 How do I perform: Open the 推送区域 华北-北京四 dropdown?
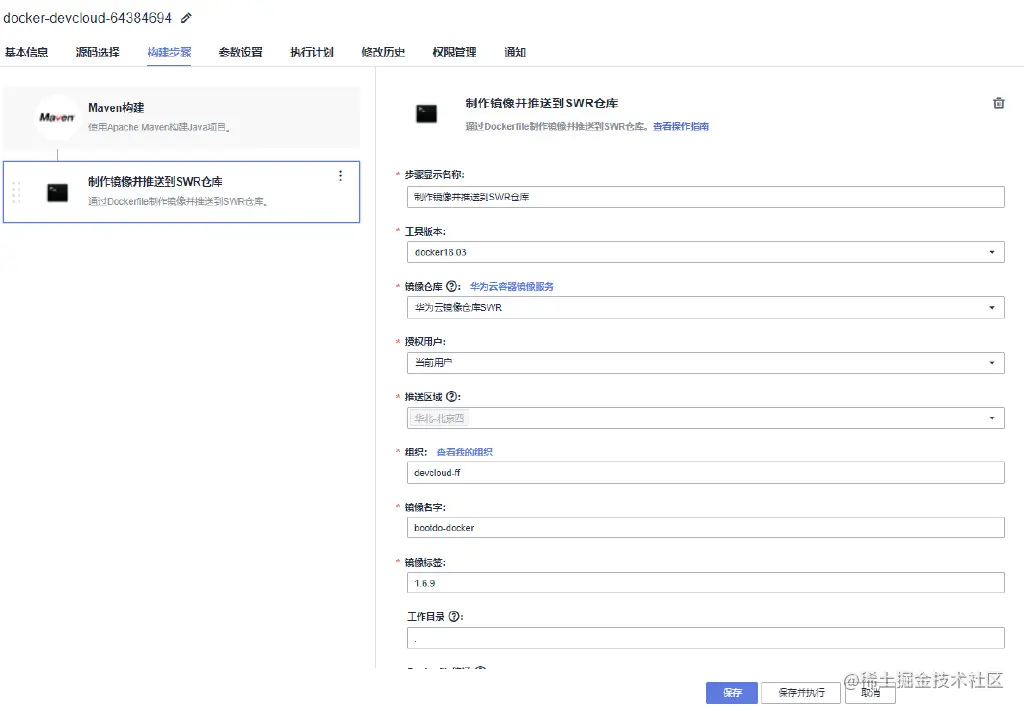pyautogui.click(x=705, y=418)
